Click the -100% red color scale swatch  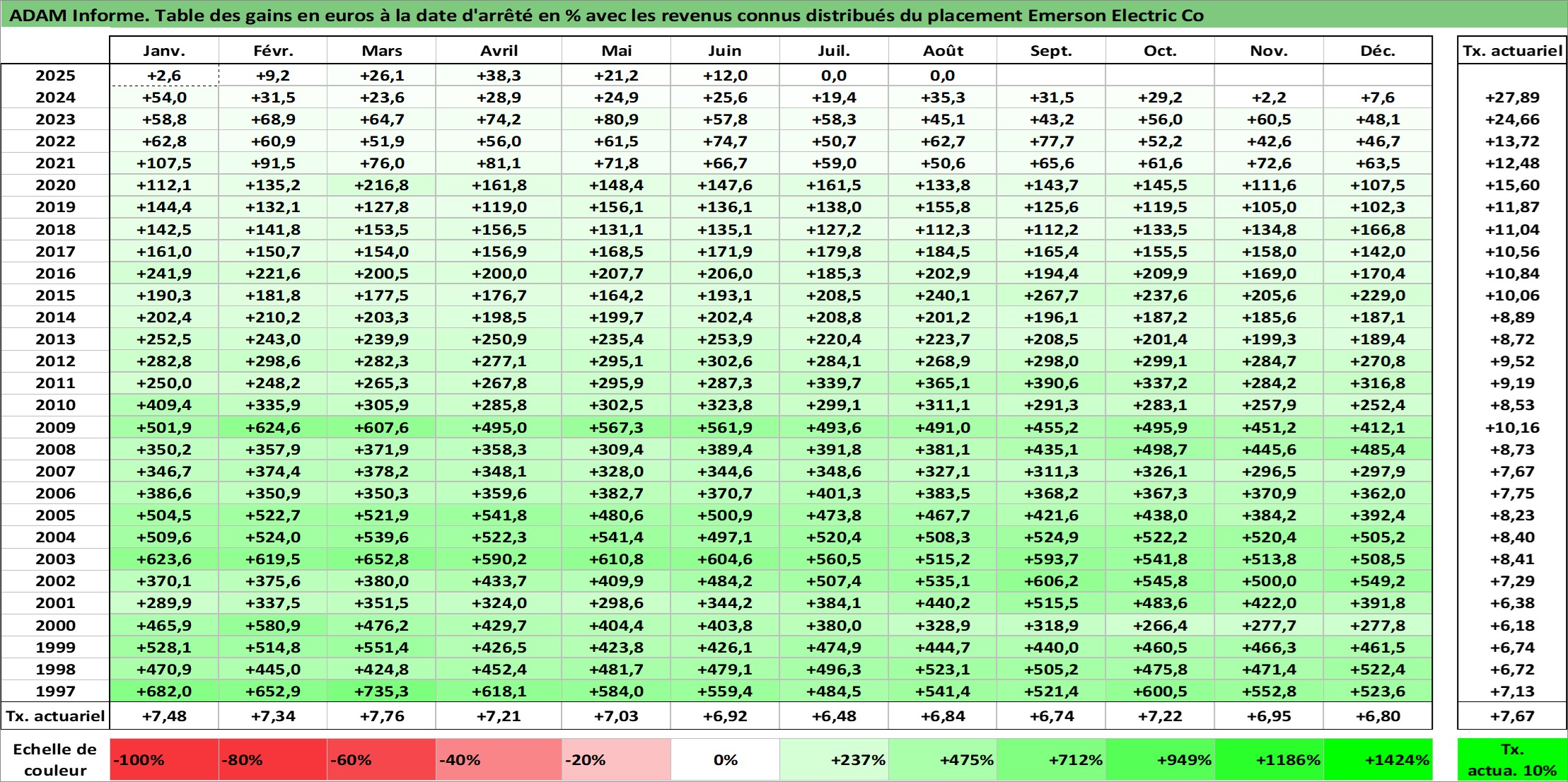(164, 760)
